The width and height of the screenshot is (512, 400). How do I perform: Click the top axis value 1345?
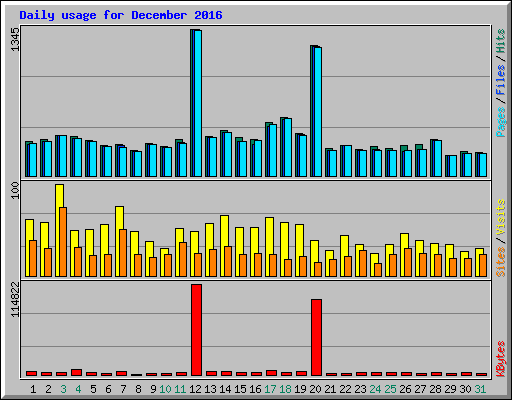(x=15, y=39)
